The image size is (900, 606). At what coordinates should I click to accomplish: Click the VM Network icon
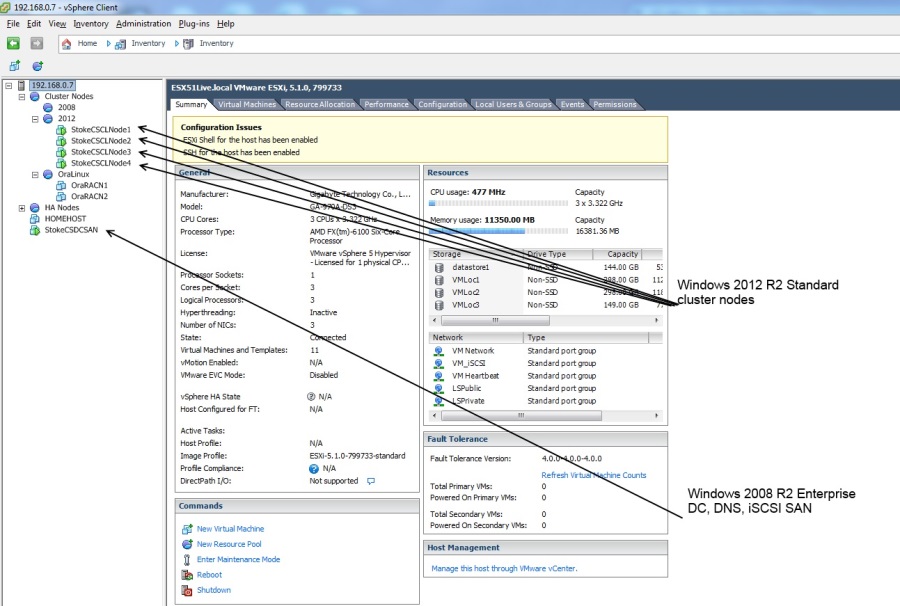pos(439,351)
